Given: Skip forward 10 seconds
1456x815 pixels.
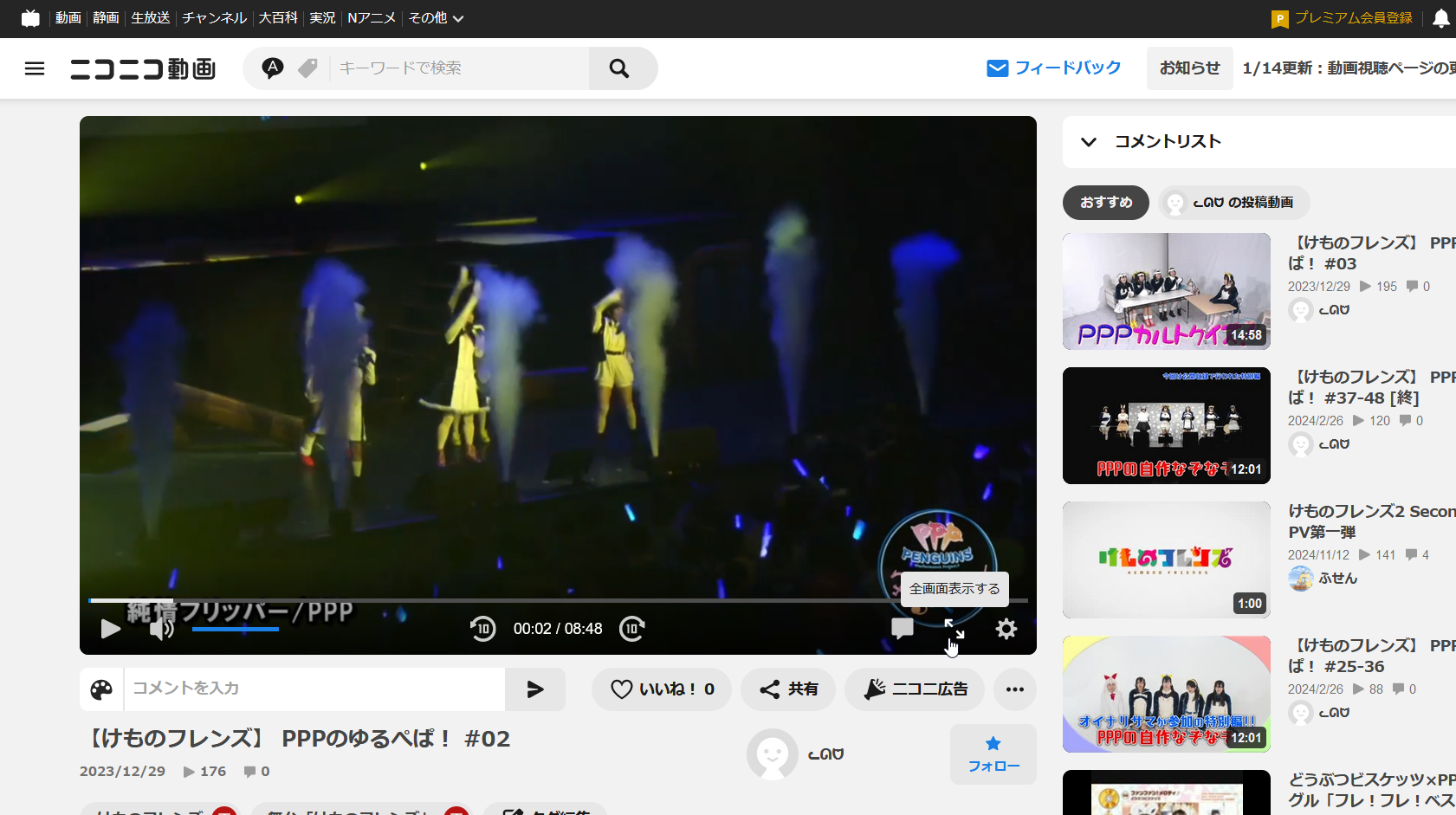Looking at the screenshot, I should click(632, 629).
